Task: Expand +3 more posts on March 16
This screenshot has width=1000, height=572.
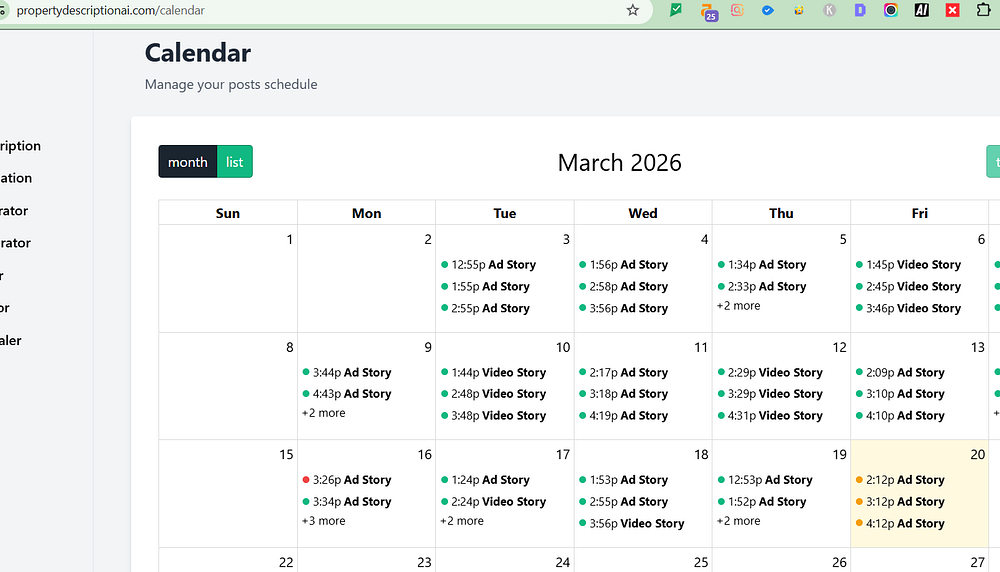Action: pos(323,520)
